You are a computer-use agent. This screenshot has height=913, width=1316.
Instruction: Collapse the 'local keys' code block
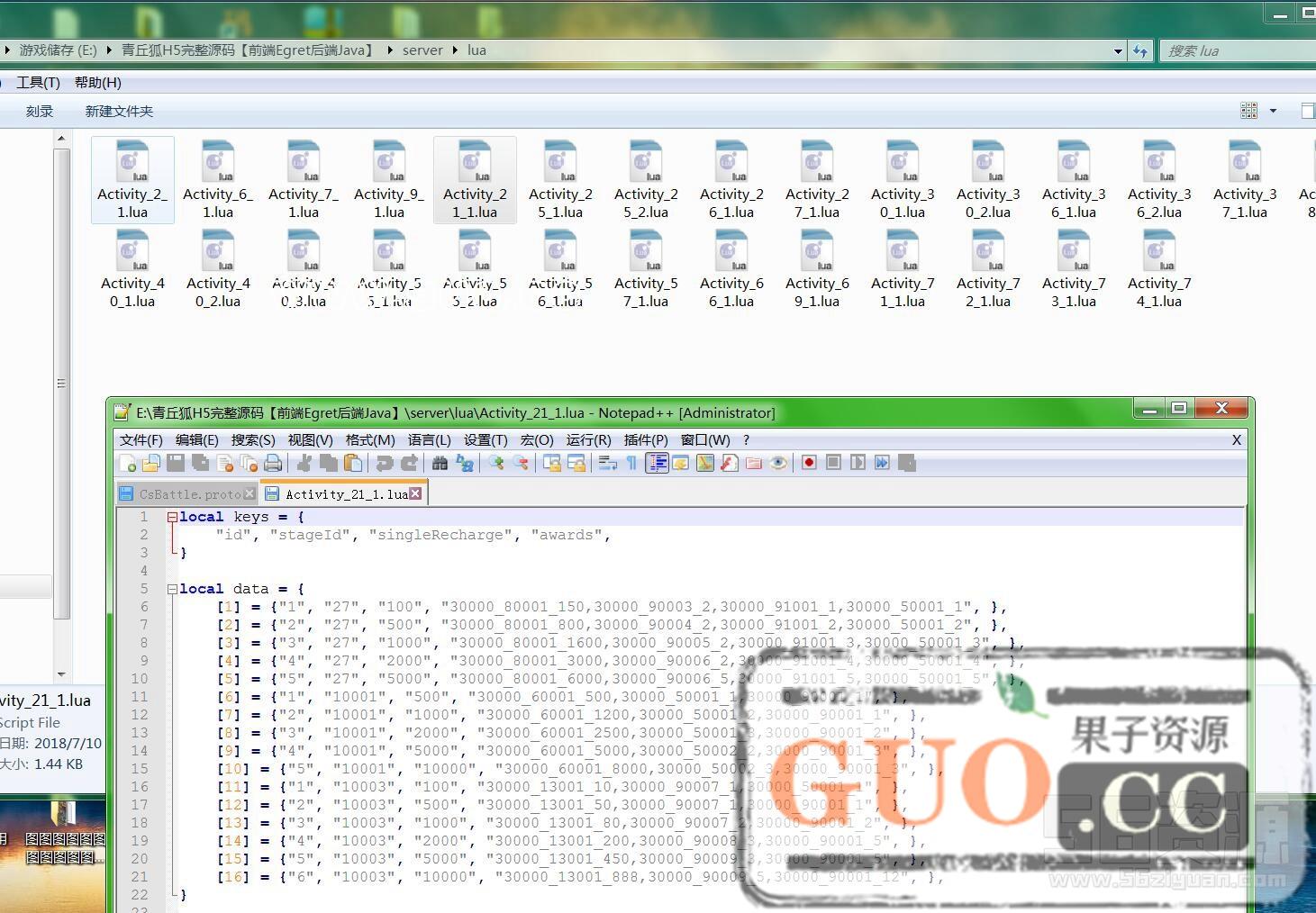(x=172, y=517)
